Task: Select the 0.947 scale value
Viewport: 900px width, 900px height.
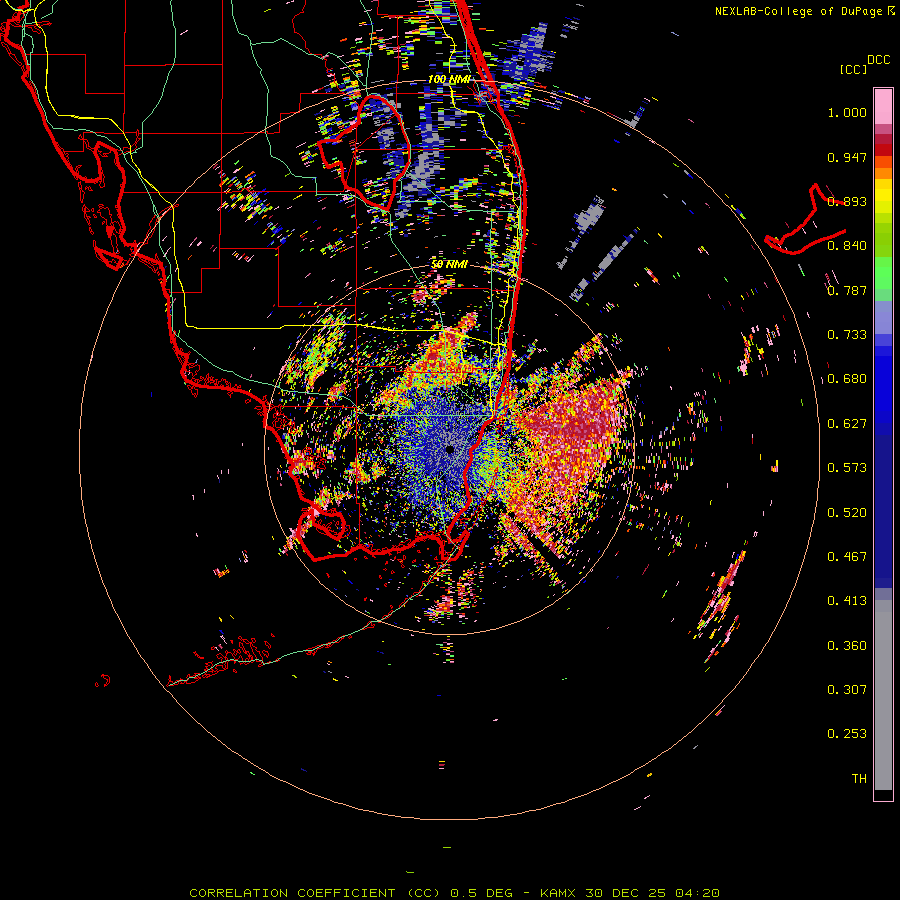Action: click(x=847, y=157)
